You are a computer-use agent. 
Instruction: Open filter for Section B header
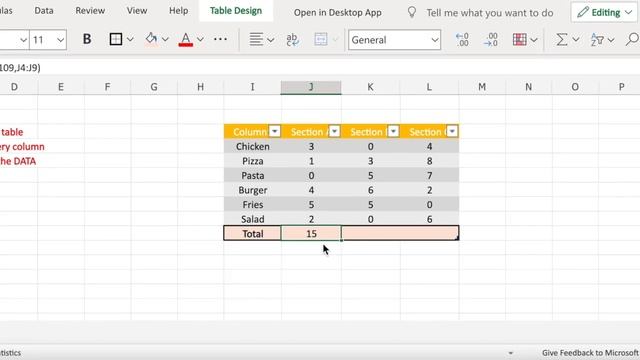[x=393, y=131]
